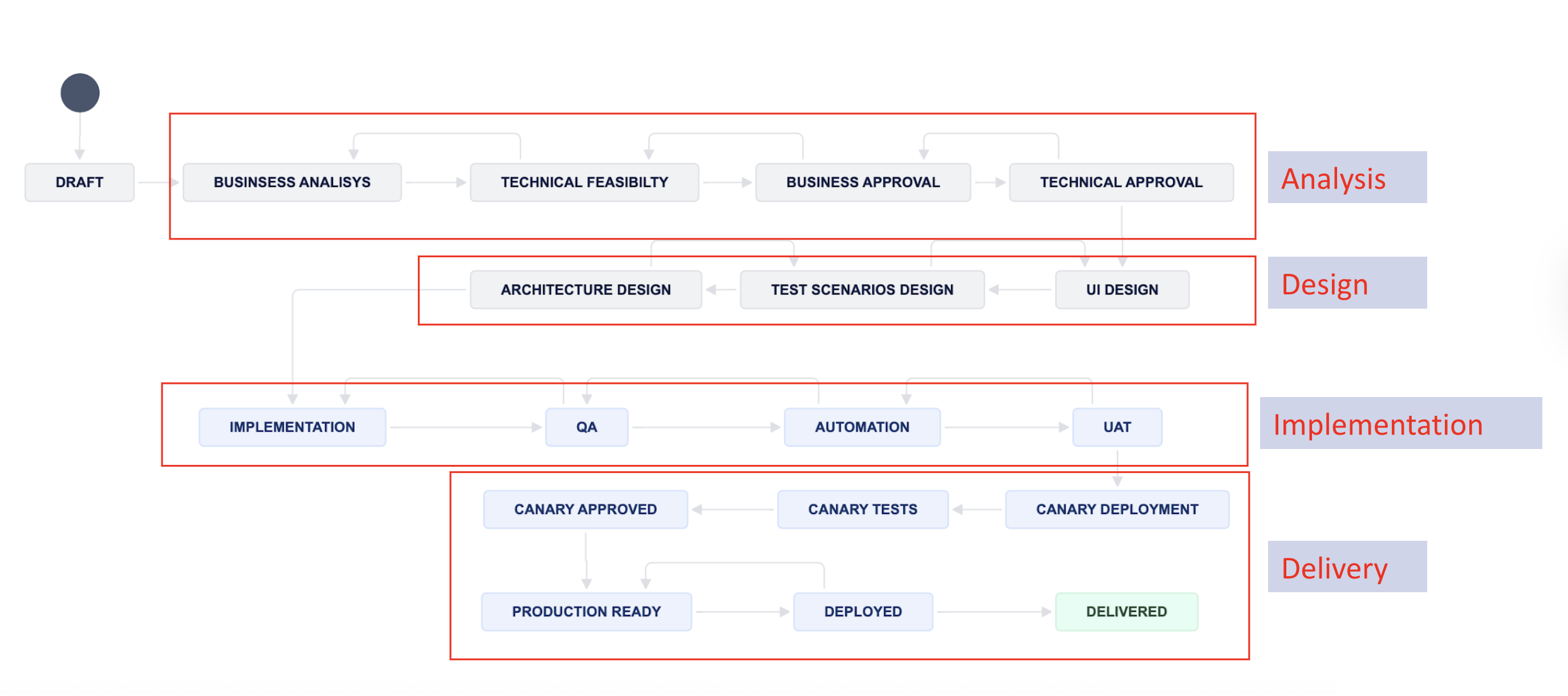Click the UI DESIGN status

[x=1121, y=290]
